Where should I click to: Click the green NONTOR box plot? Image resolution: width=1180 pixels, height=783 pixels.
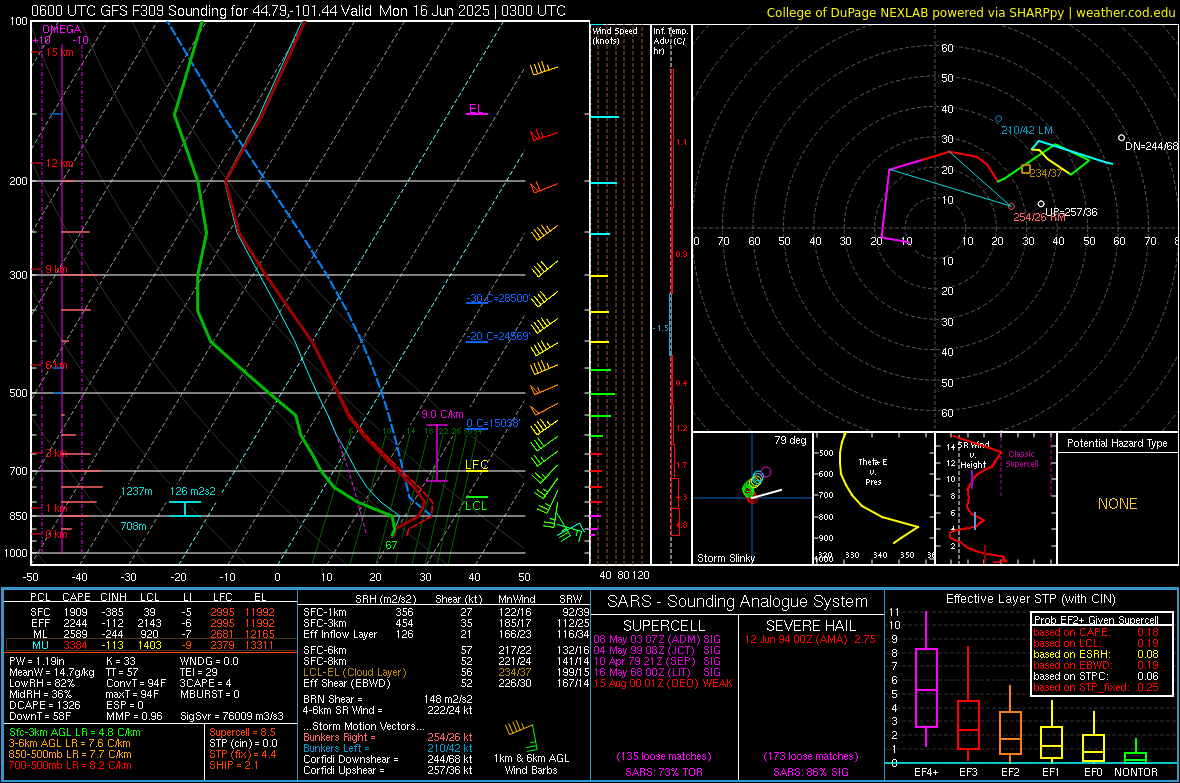click(1135, 753)
